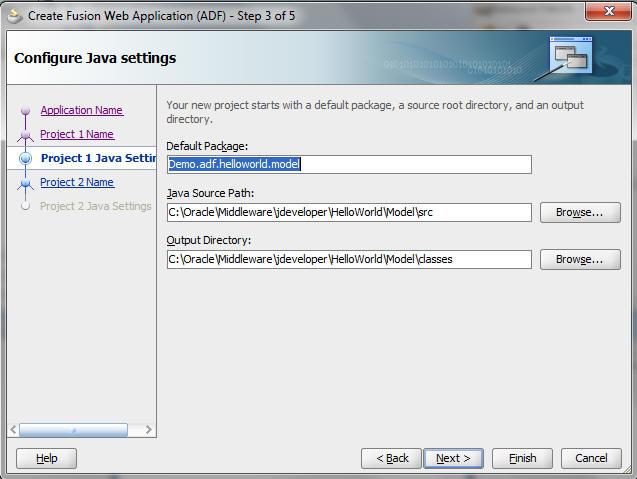Click the Configure Java settings heading

pyautogui.click(x=95, y=58)
